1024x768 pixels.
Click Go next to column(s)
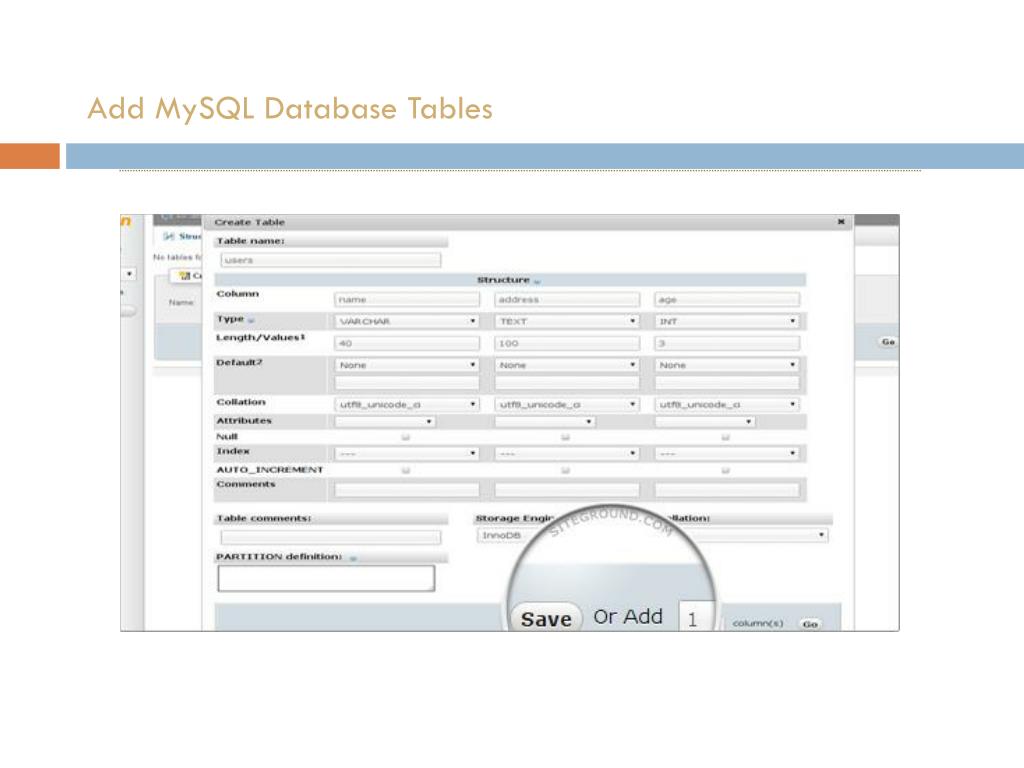coord(810,624)
